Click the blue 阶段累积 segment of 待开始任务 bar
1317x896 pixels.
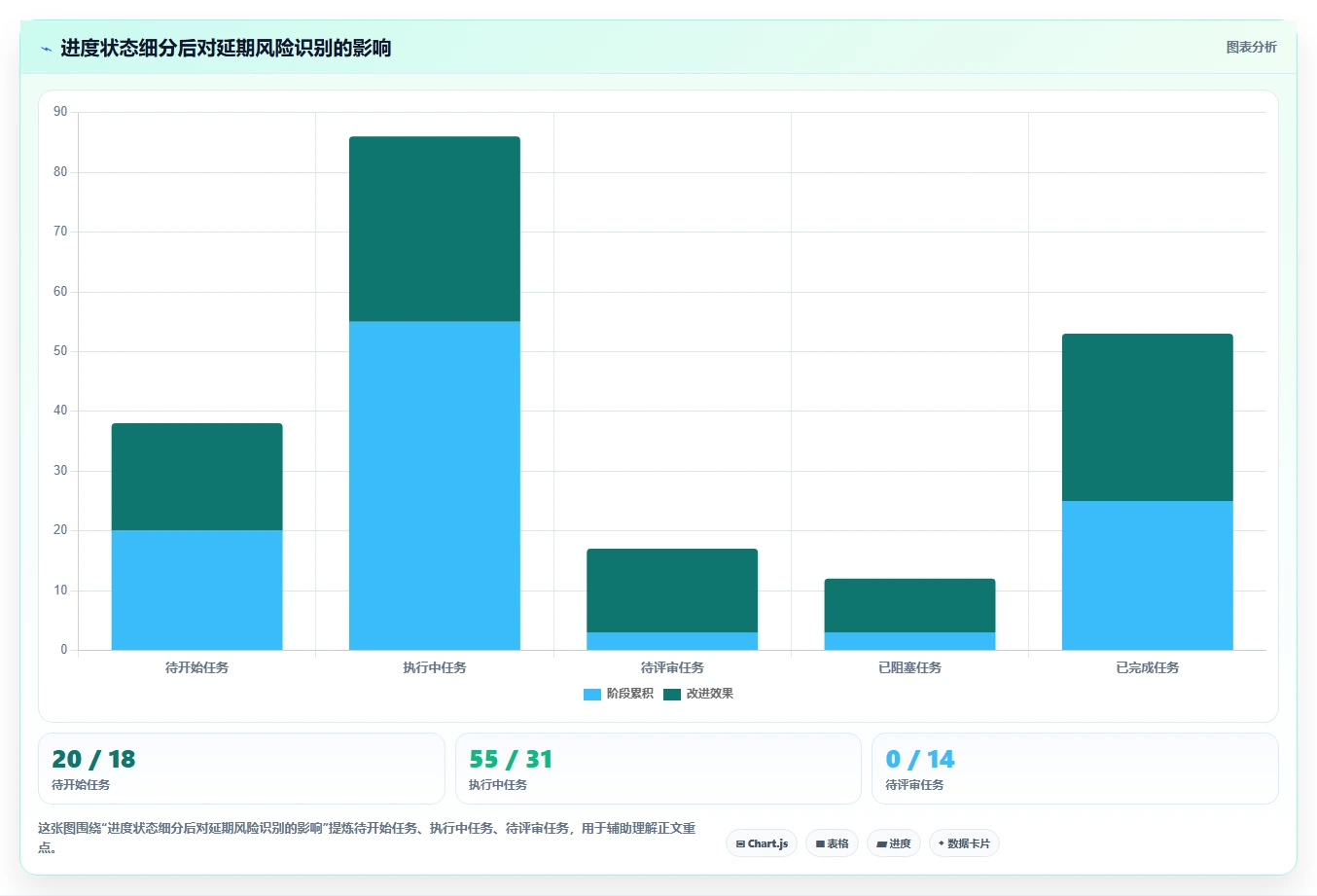(197, 590)
